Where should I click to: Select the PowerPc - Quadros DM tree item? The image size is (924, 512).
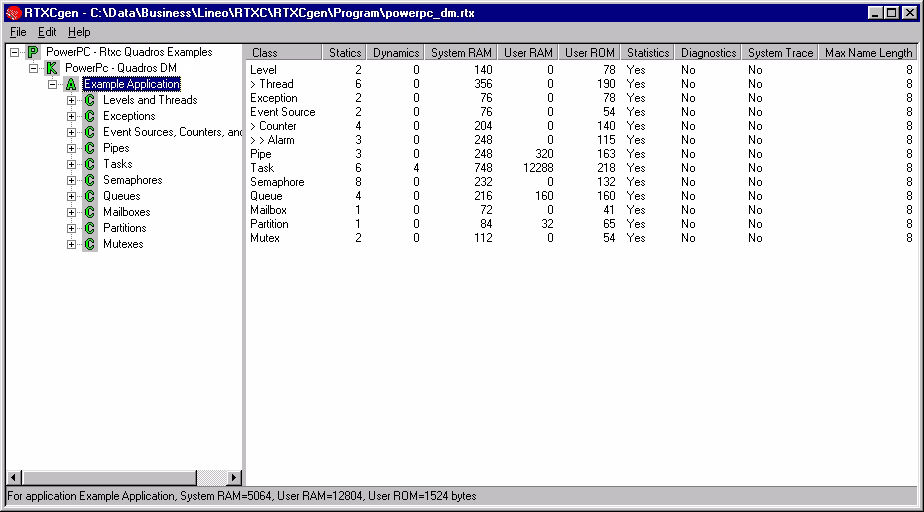click(121, 68)
